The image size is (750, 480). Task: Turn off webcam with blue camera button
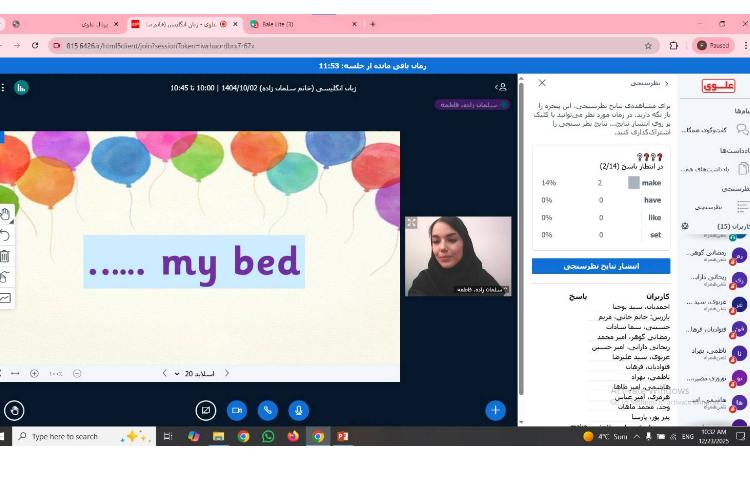click(237, 410)
